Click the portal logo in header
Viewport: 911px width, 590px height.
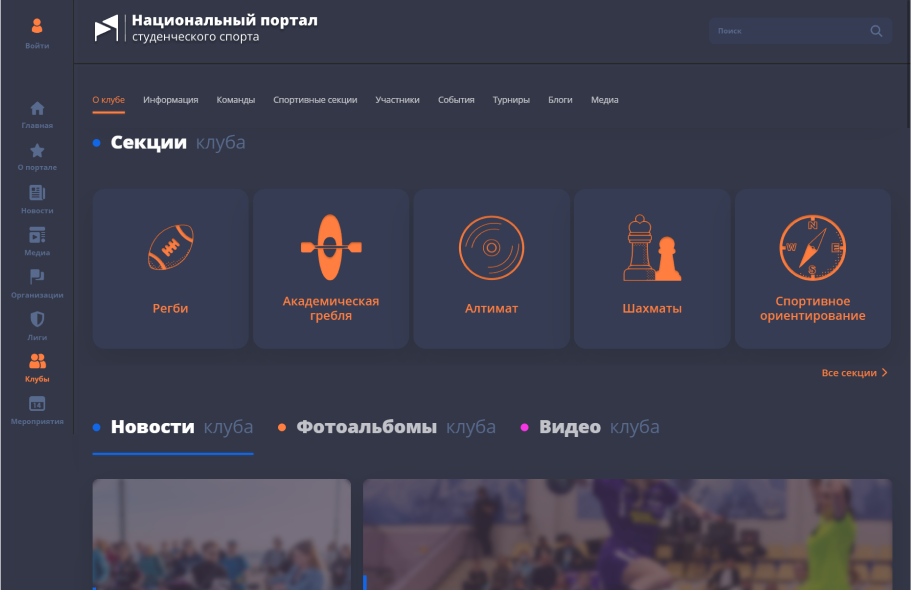106,29
